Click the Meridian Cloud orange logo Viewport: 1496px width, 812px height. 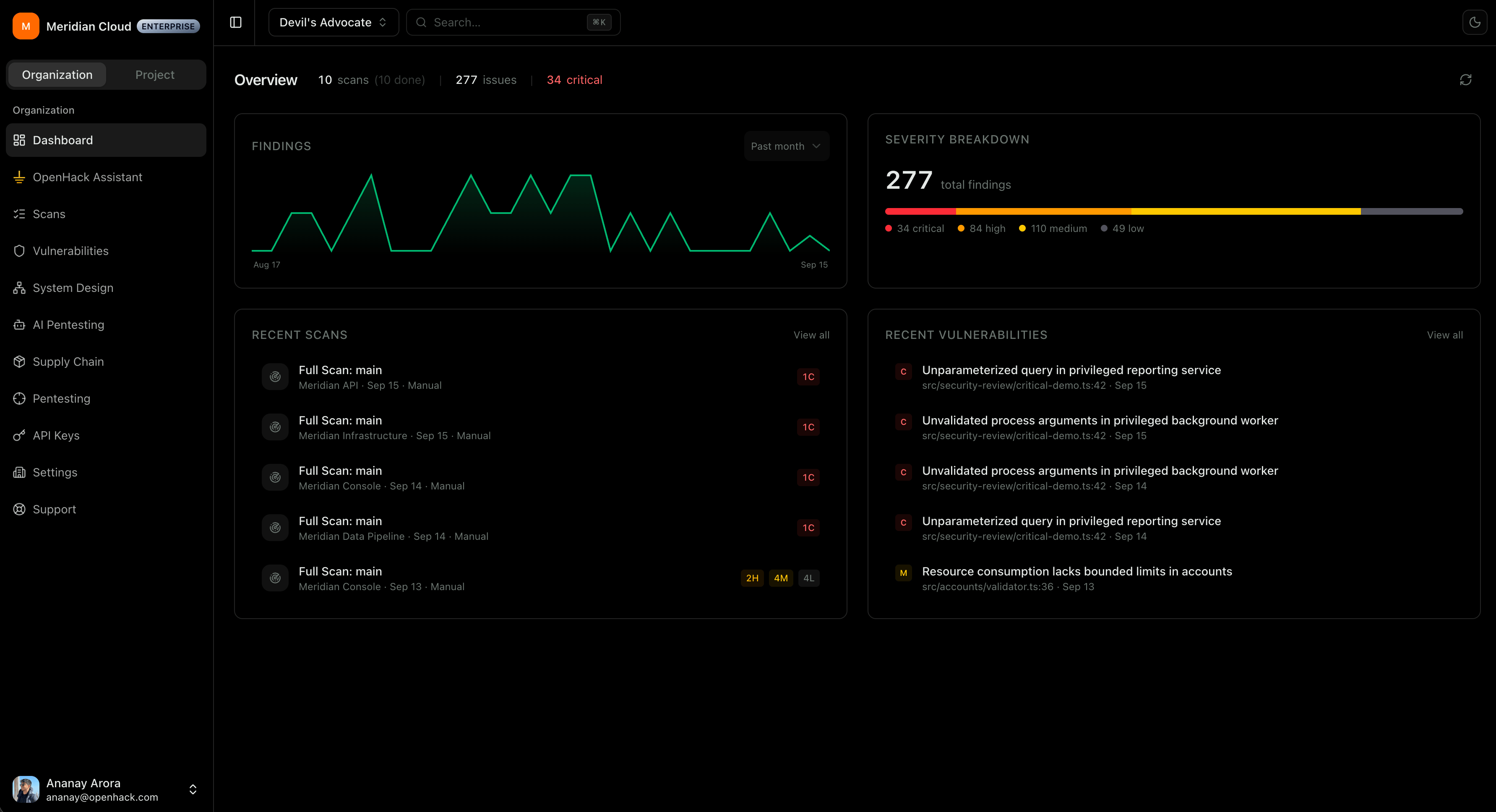click(x=26, y=26)
